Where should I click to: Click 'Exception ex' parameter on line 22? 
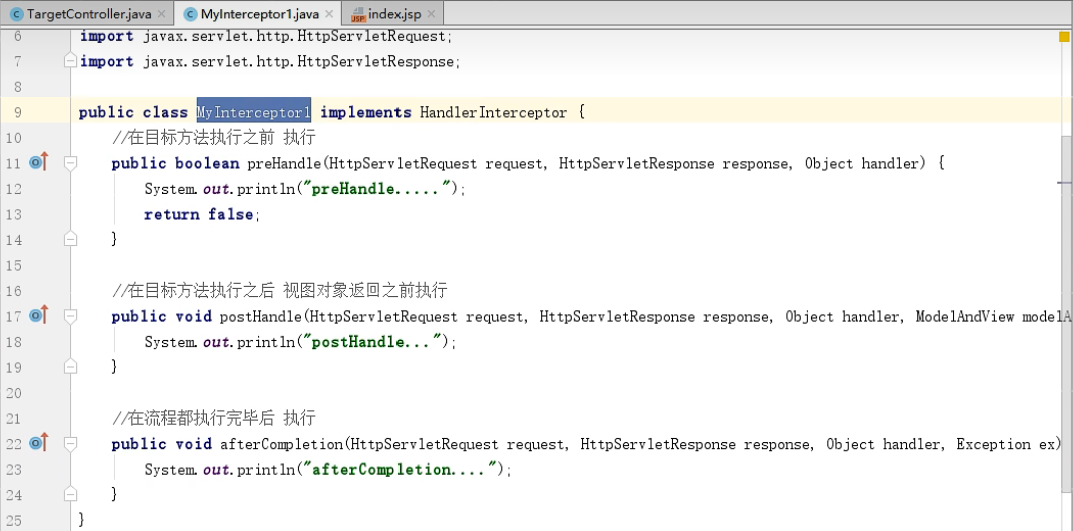click(1005, 444)
